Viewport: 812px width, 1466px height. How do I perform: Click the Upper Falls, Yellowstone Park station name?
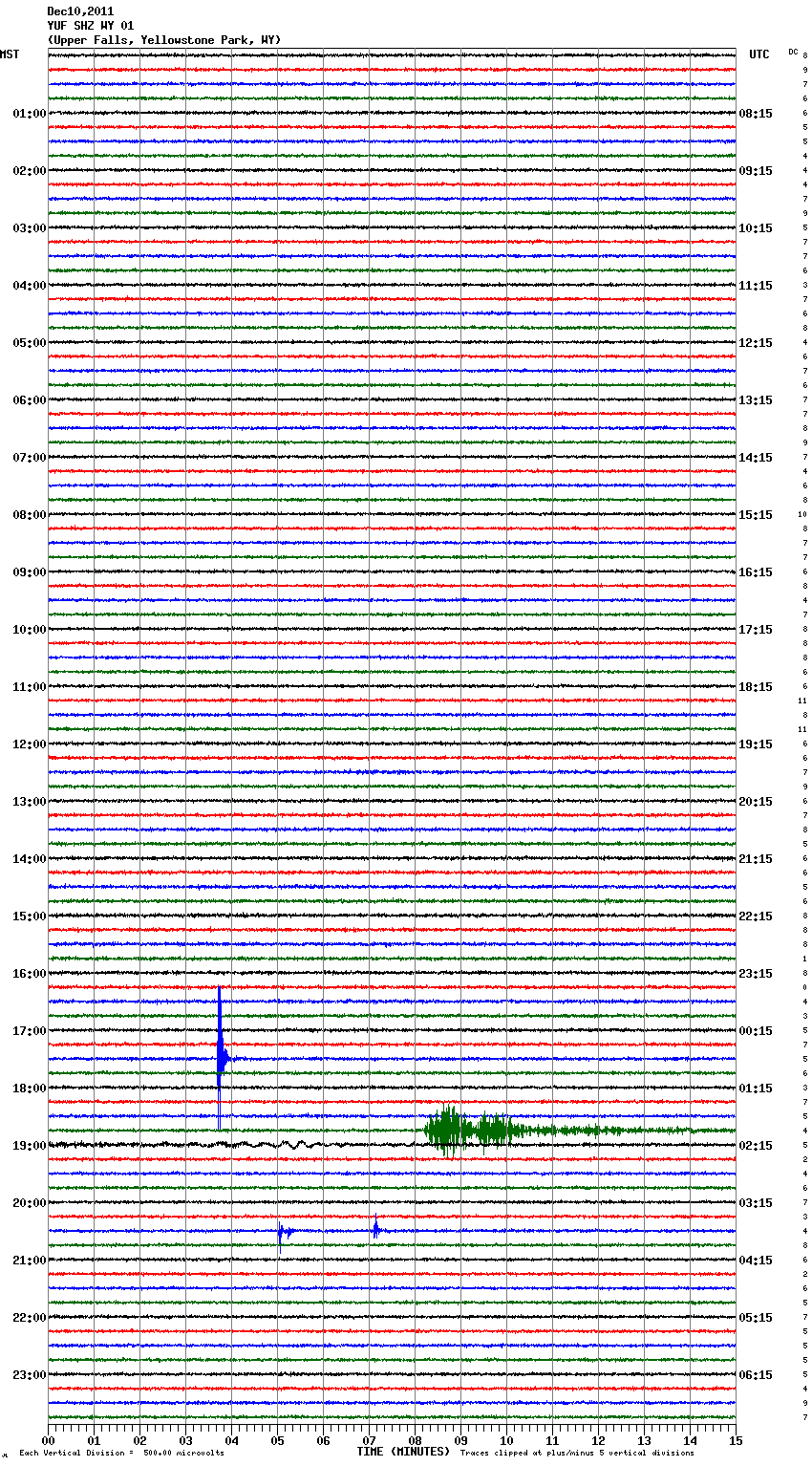point(164,40)
